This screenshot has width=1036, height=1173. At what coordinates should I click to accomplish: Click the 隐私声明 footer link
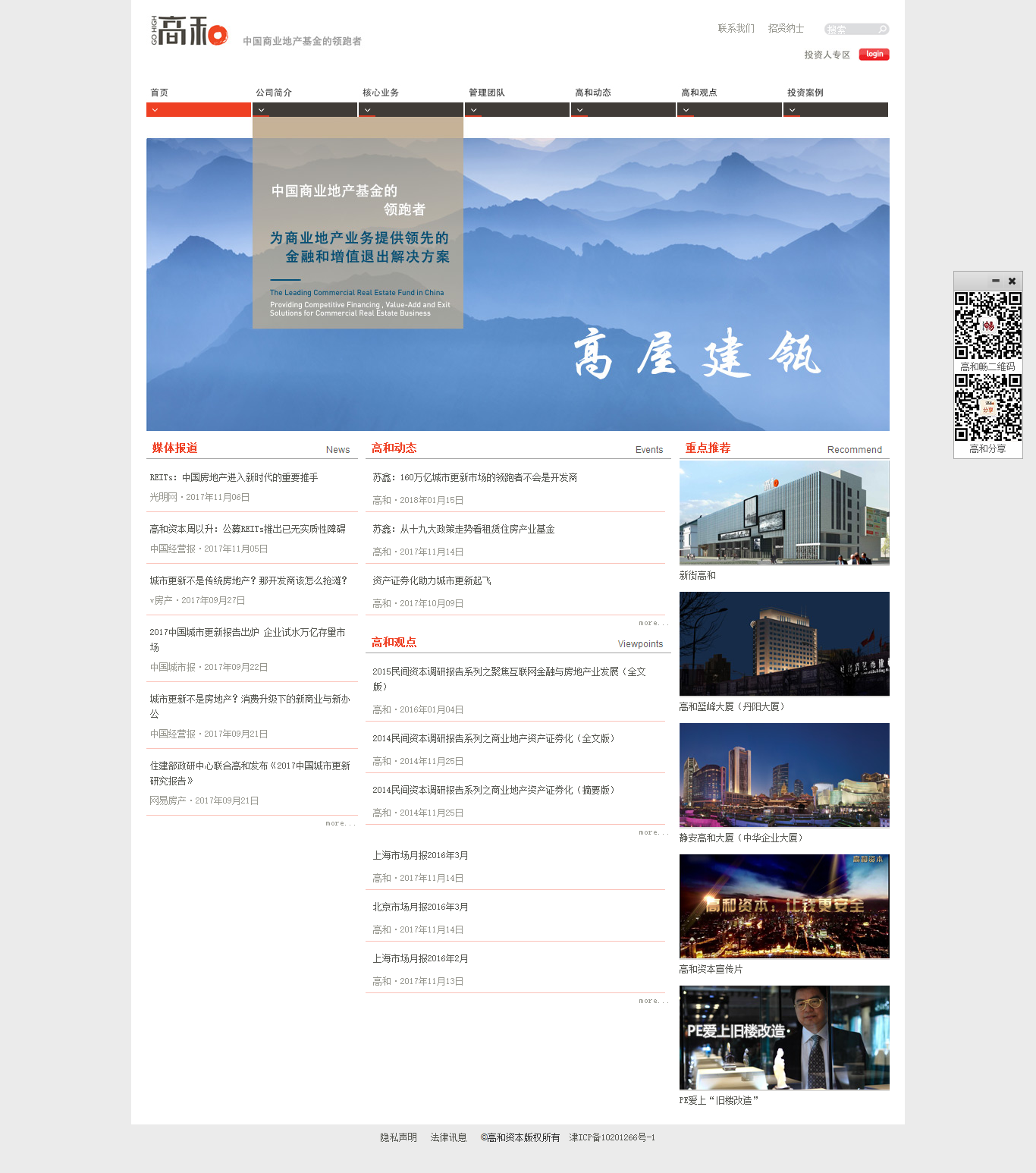click(399, 1137)
